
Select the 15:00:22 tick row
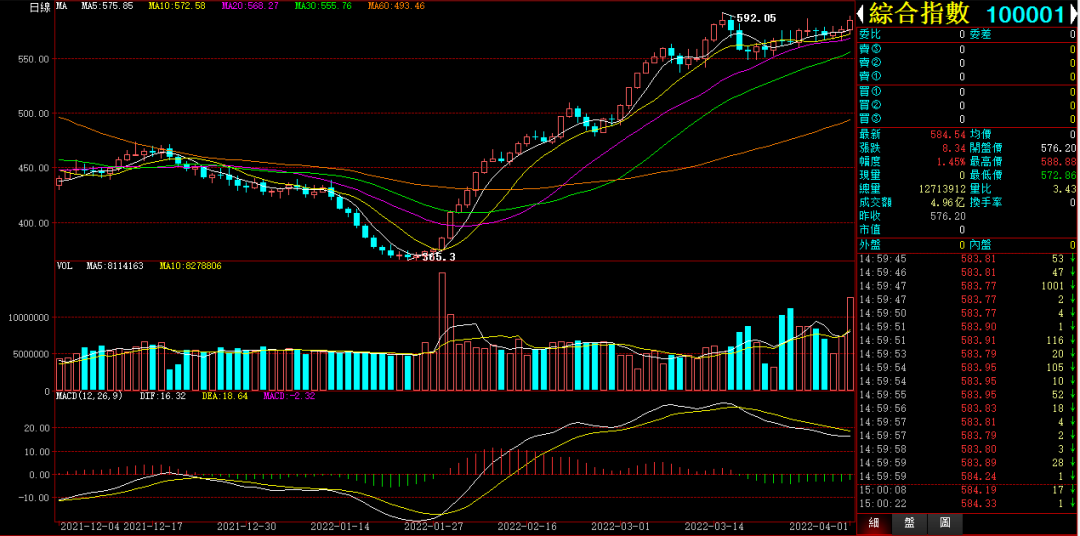pyautogui.click(x=967, y=504)
